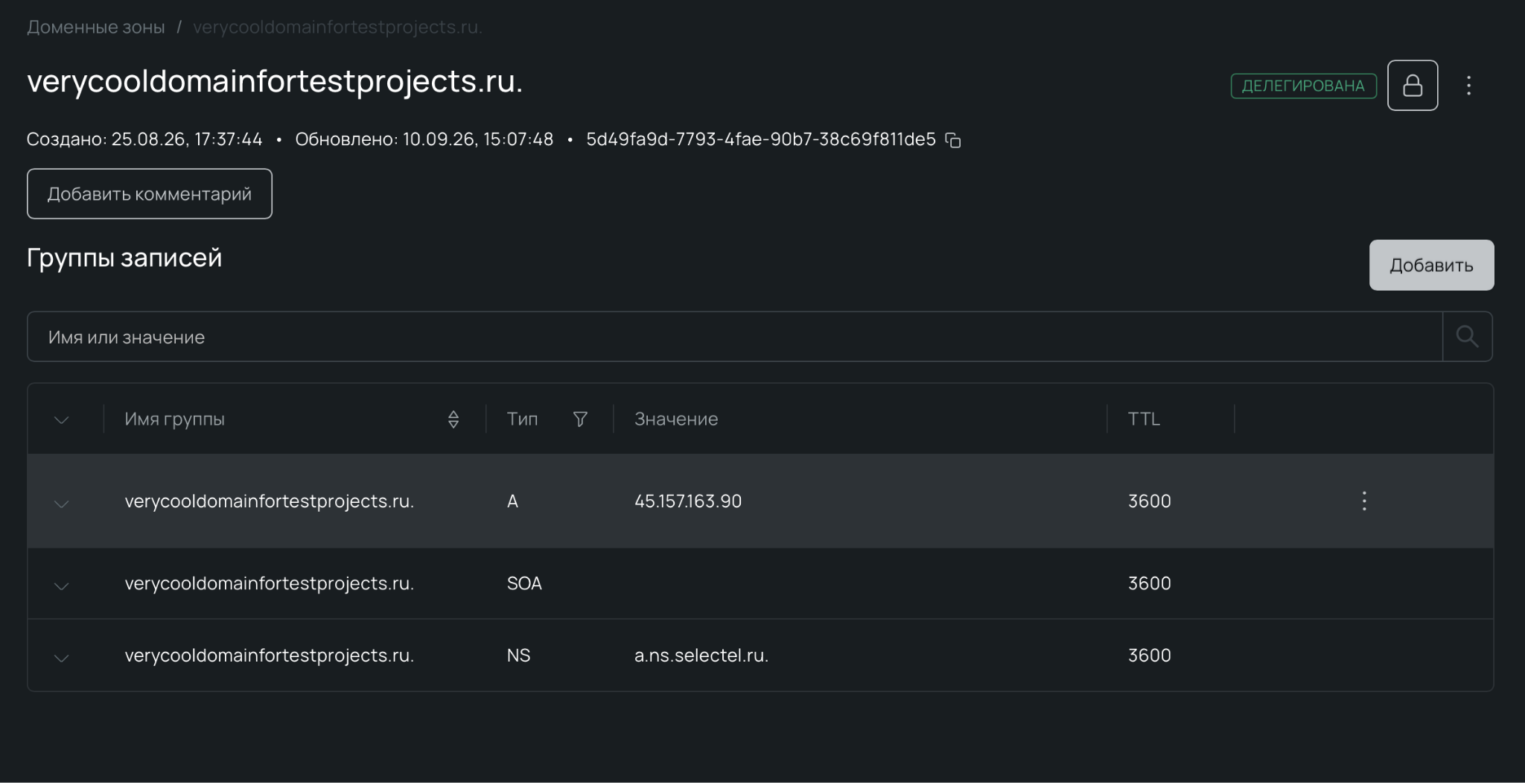Click the Имя группы column header

click(175, 419)
